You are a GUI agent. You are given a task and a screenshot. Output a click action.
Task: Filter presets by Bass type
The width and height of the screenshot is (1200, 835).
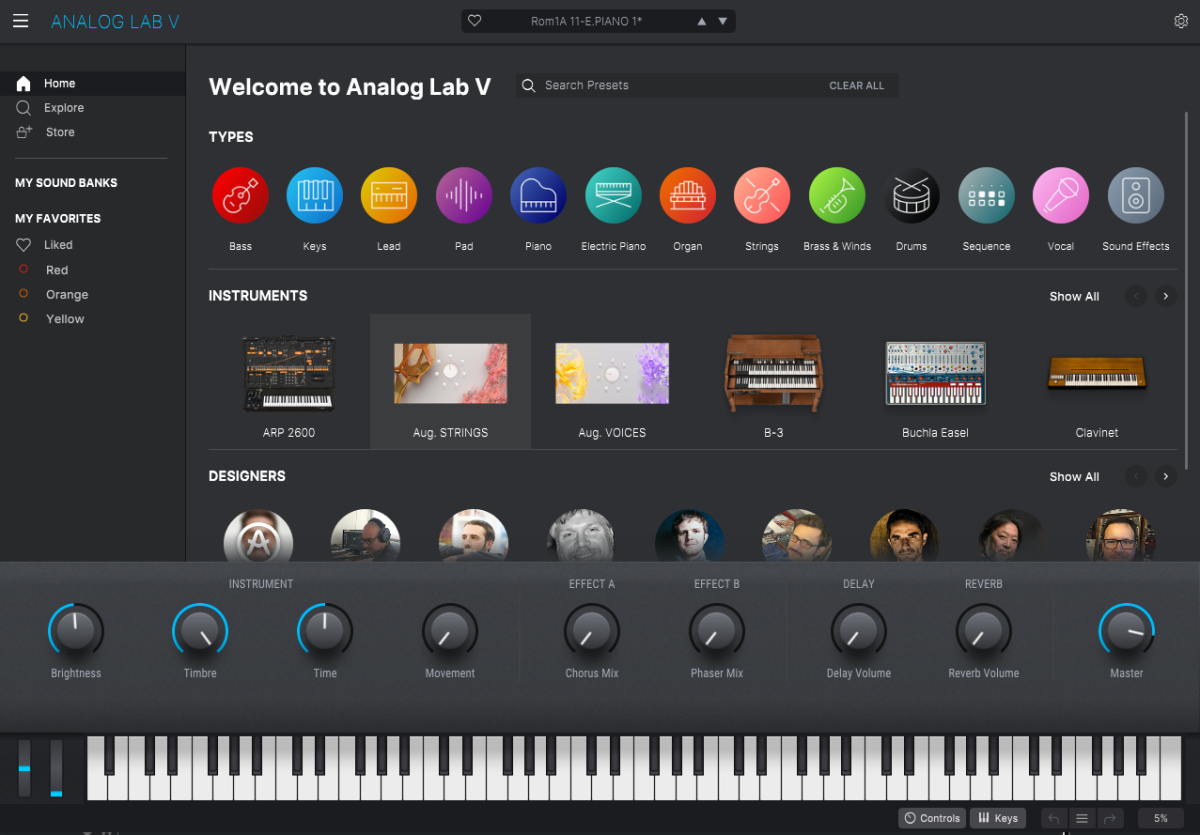pyautogui.click(x=240, y=195)
